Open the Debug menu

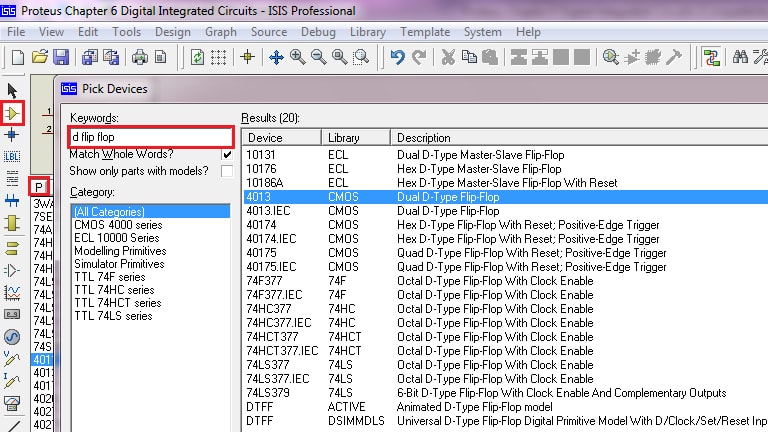pos(318,32)
